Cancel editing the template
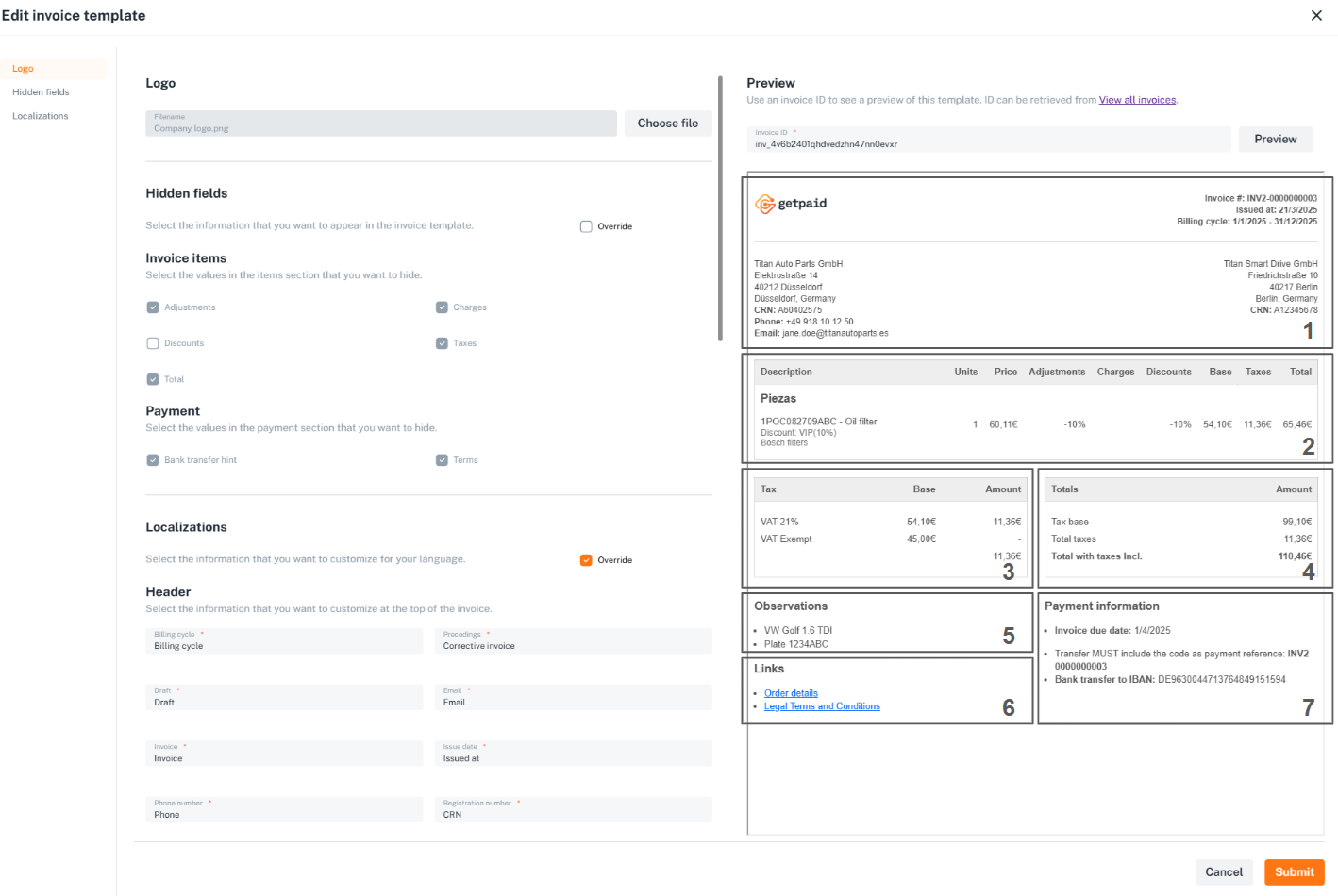 [1223, 872]
